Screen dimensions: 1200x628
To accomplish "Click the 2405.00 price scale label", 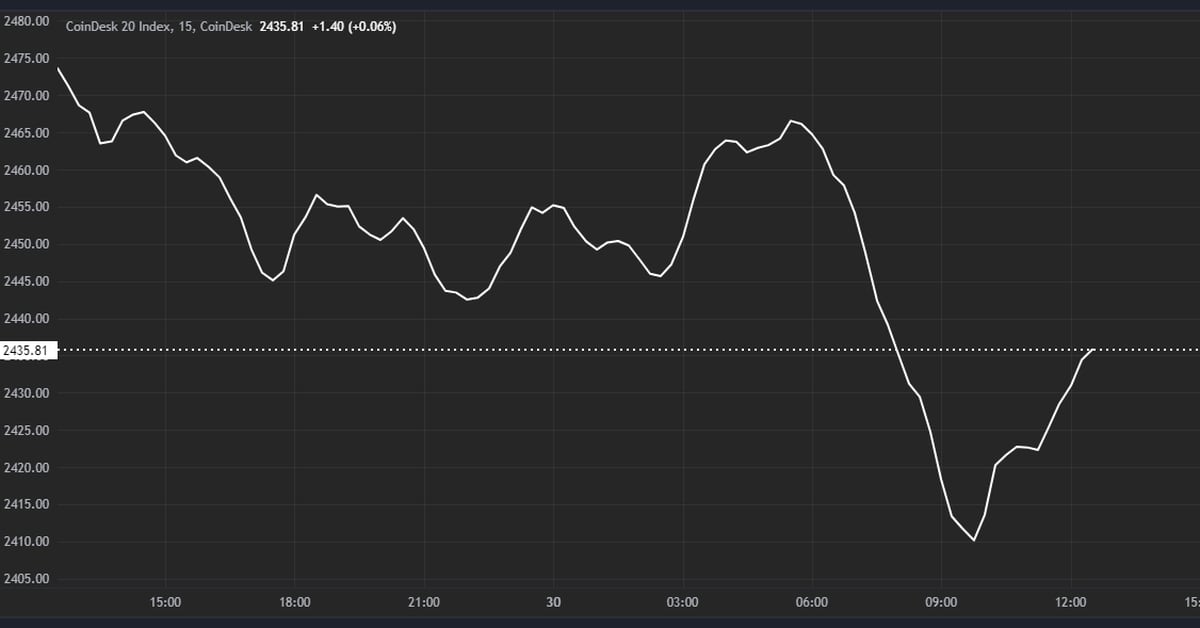I will (27, 578).
